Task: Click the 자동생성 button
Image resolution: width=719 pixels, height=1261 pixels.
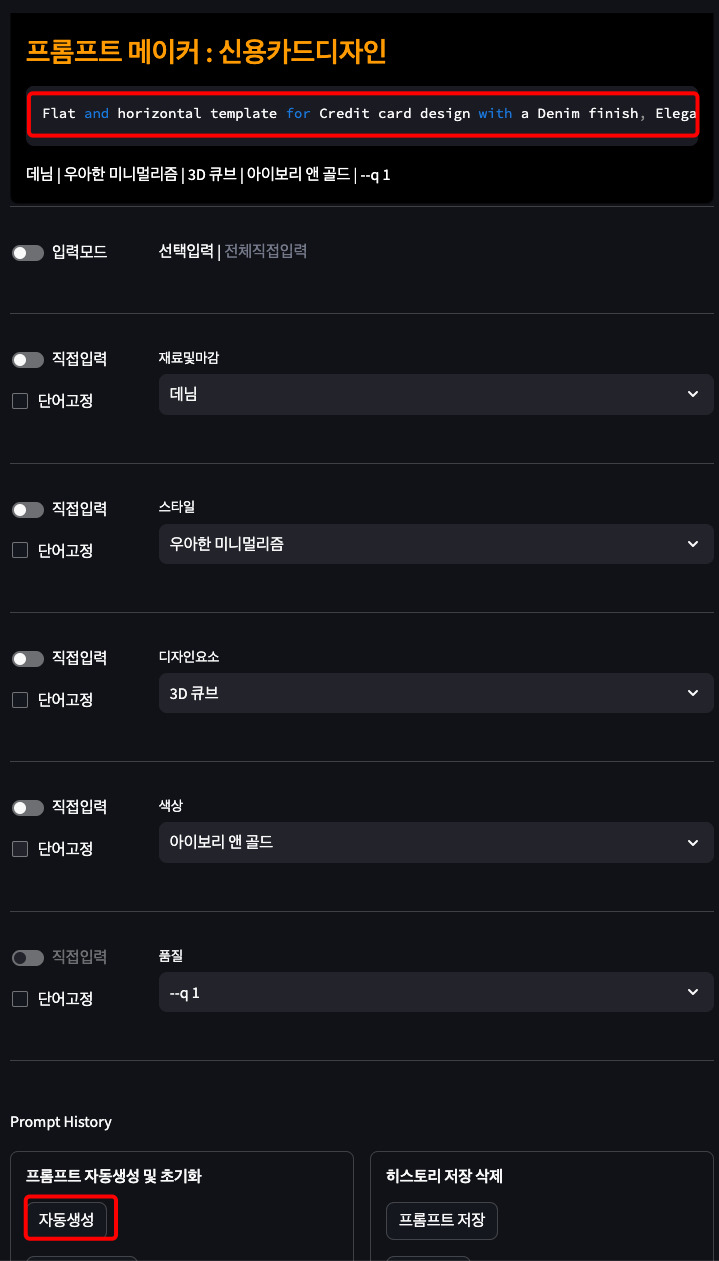Action: 69,1218
